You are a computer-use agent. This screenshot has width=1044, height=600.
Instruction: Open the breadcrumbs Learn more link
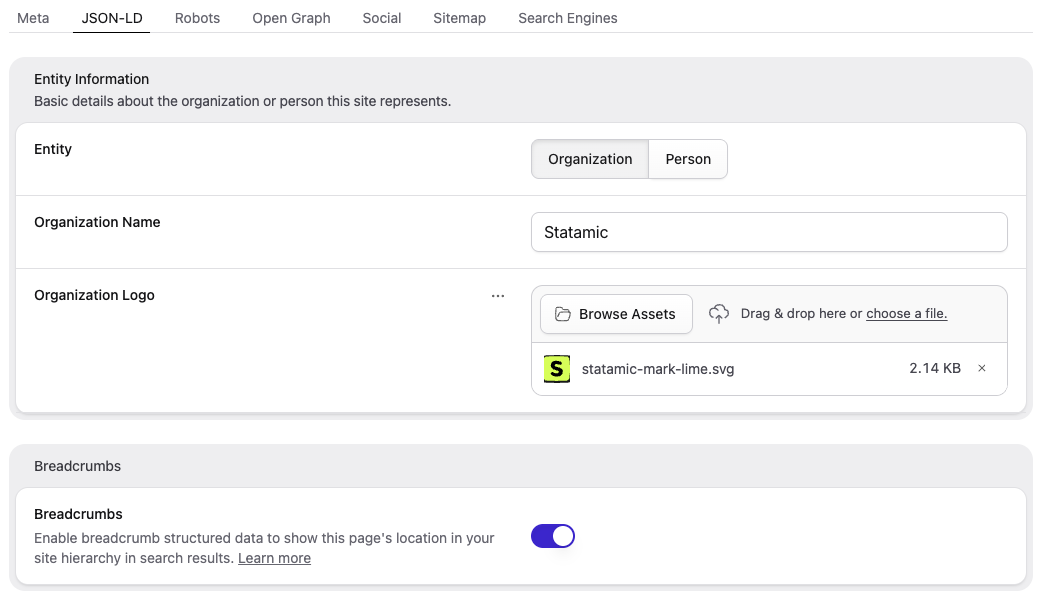(274, 558)
